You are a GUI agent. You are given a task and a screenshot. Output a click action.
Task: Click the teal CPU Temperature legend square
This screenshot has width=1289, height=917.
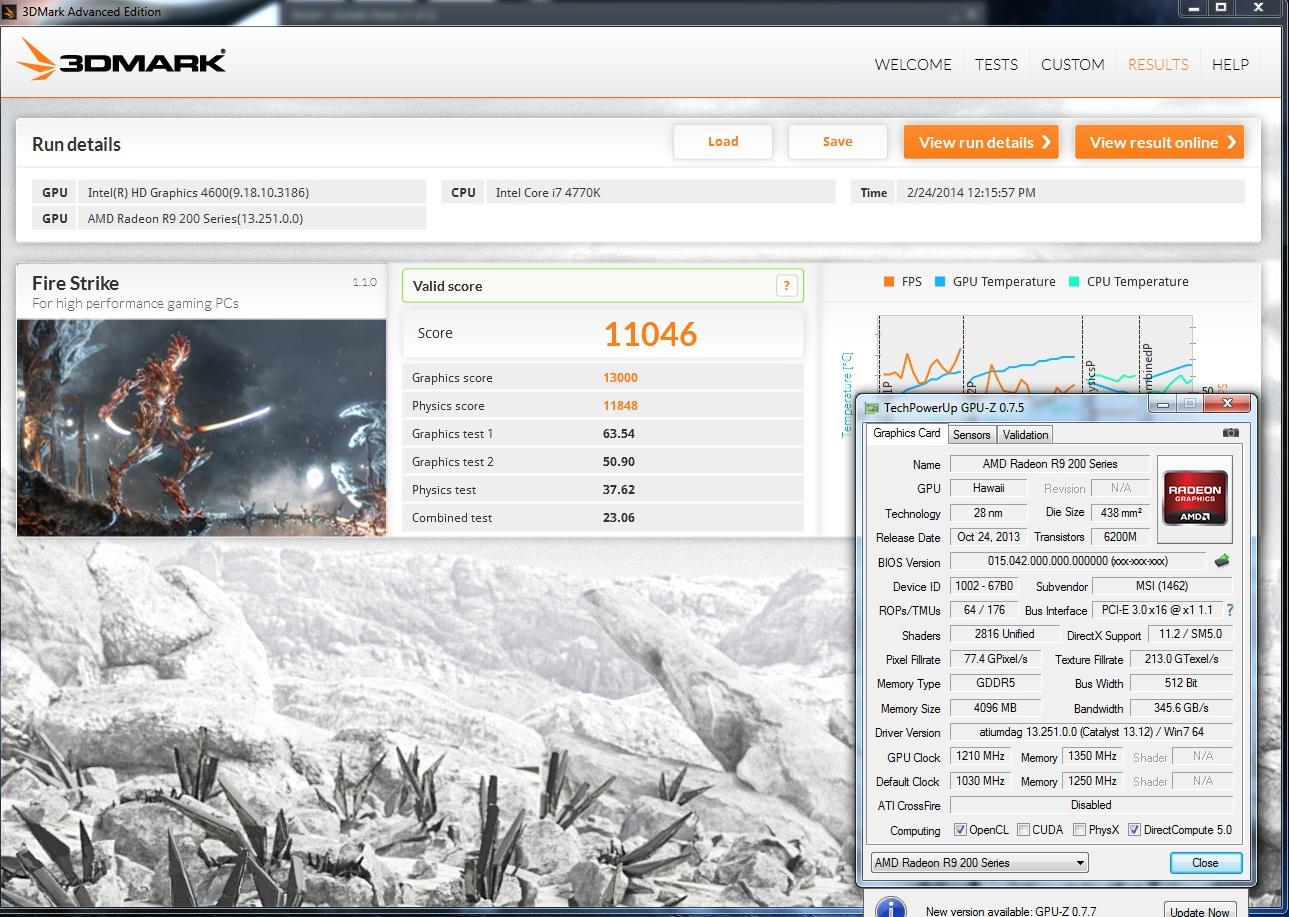tap(1074, 282)
